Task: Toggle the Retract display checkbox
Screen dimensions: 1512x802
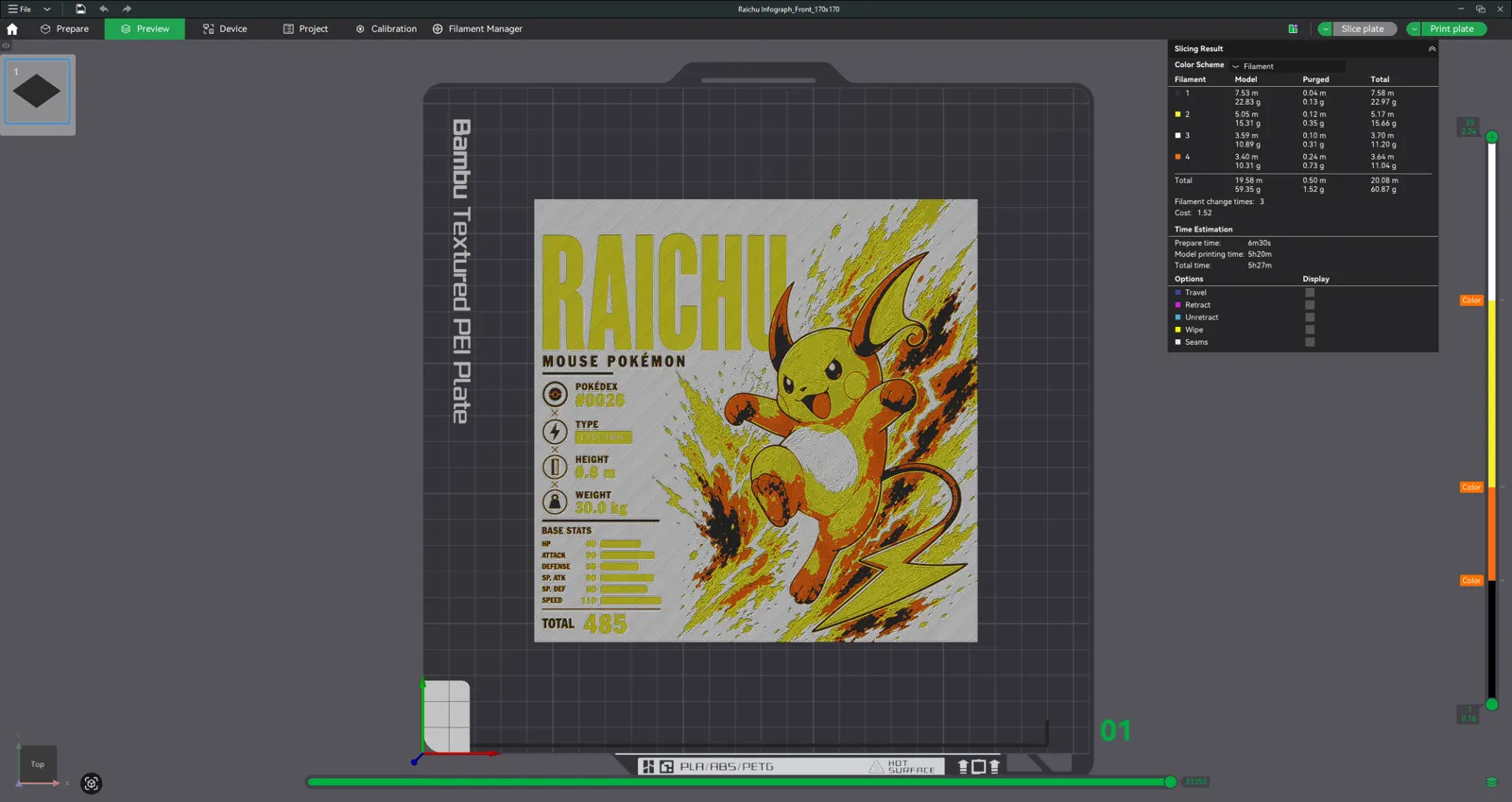Action: click(1310, 305)
